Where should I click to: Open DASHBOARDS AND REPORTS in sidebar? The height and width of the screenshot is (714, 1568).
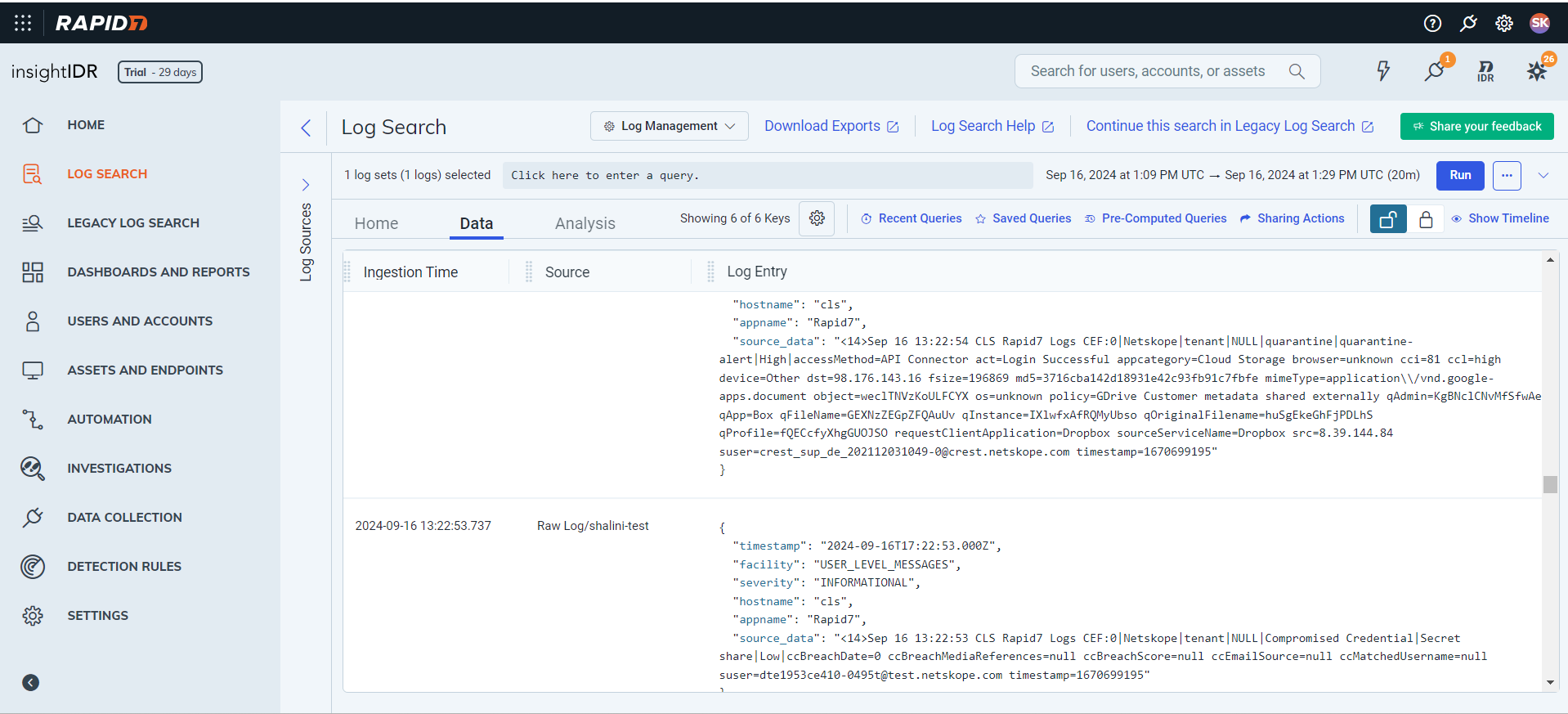159,272
